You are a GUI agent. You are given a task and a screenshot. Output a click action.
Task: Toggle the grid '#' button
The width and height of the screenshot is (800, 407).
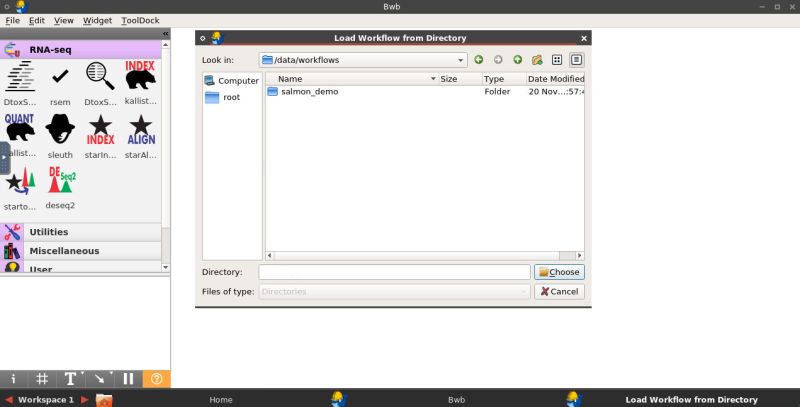(42, 378)
